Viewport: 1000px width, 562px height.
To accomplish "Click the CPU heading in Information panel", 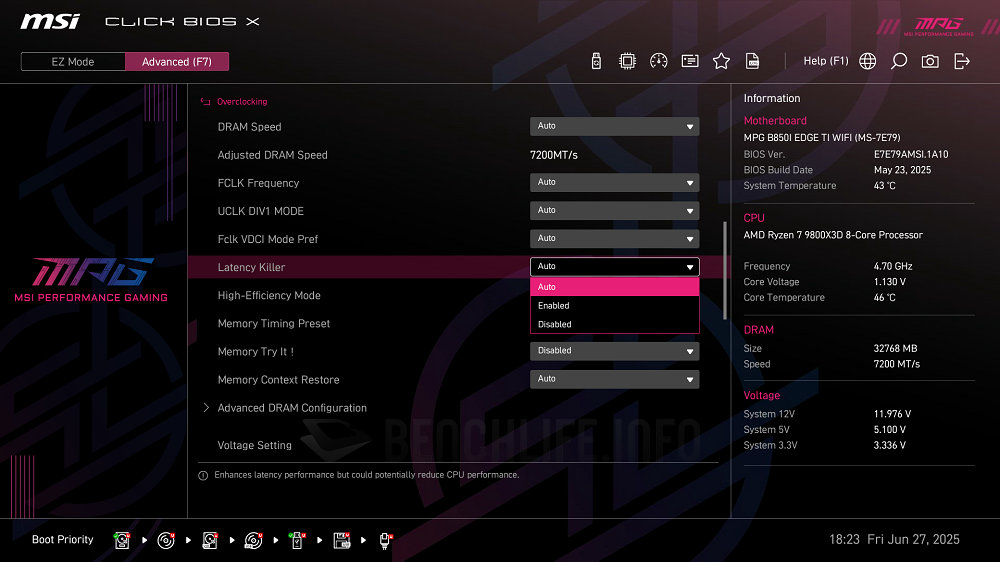I will click(754, 218).
